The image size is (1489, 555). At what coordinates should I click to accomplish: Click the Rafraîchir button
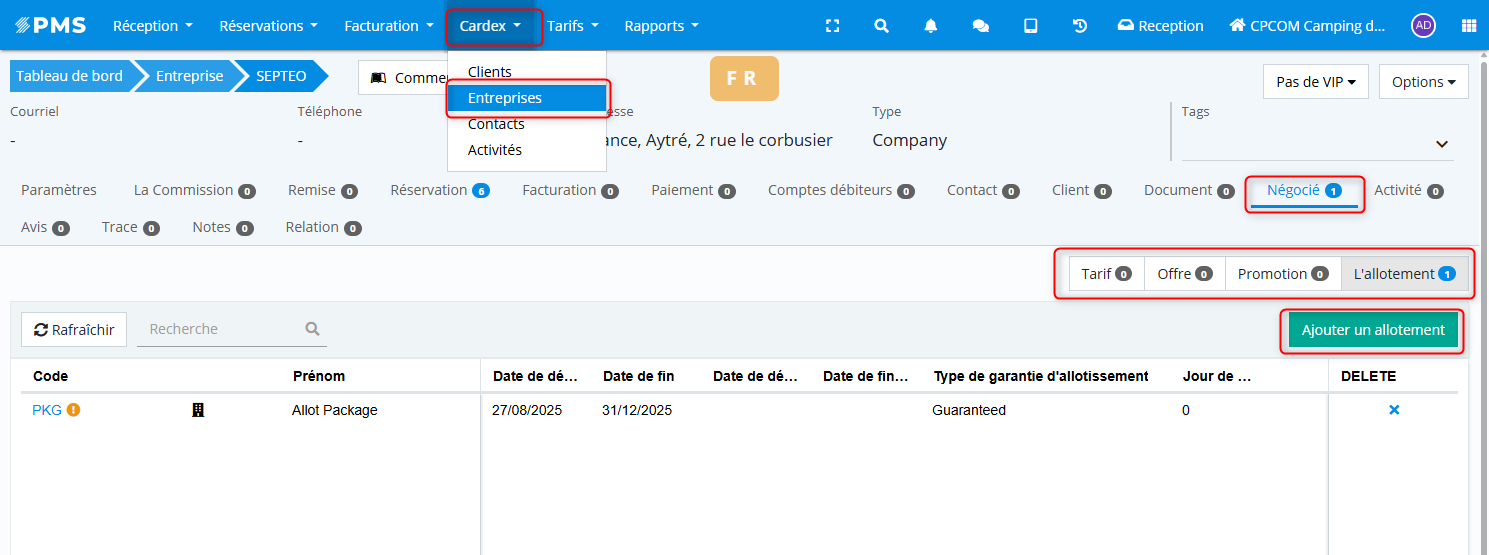74,329
